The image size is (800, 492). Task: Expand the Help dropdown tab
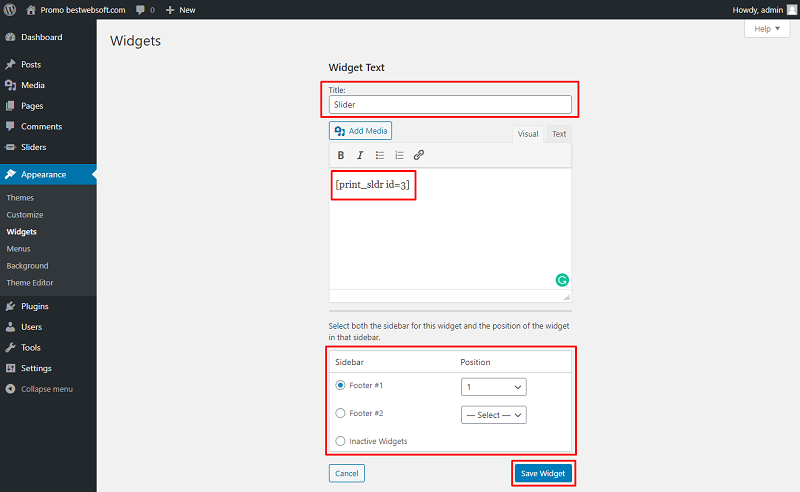(767, 29)
